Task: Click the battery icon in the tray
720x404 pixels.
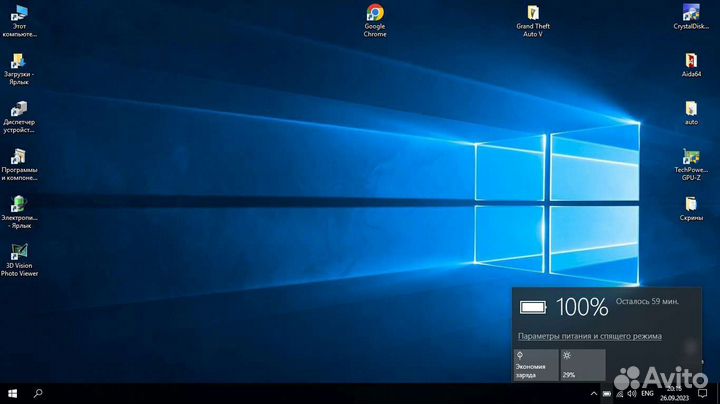Action: [607, 393]
